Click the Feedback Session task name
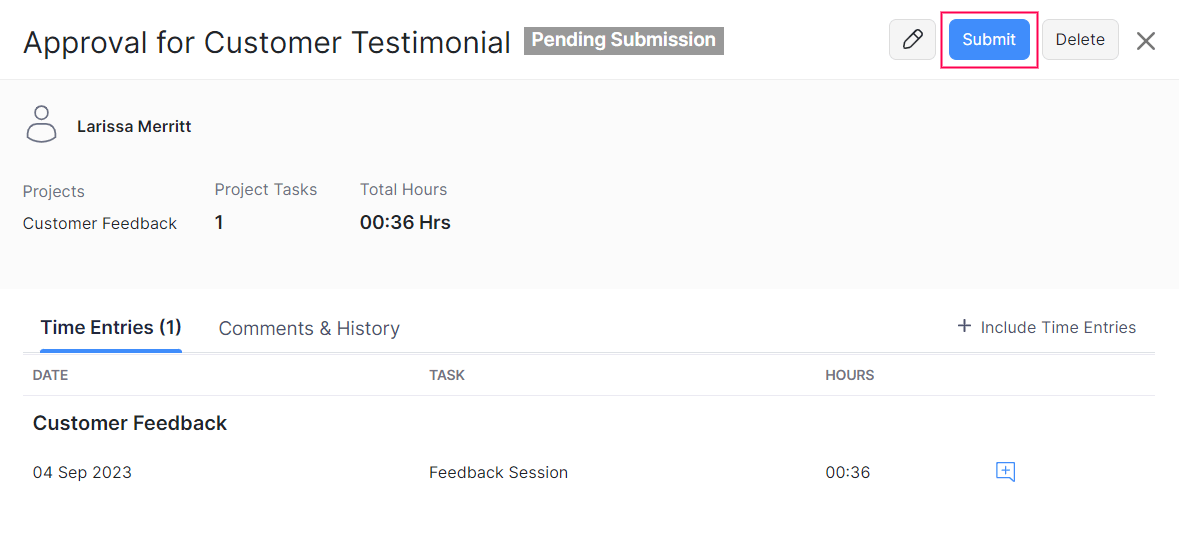Viewport: 1179px width, 536px height. click(x=498, y=472)
